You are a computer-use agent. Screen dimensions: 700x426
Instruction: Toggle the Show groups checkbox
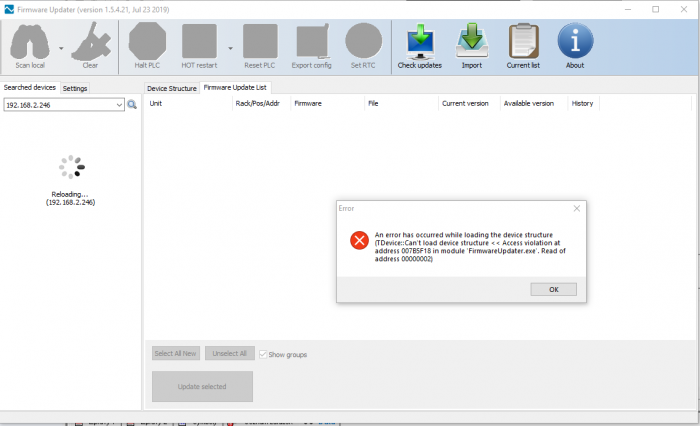(263, 354)
